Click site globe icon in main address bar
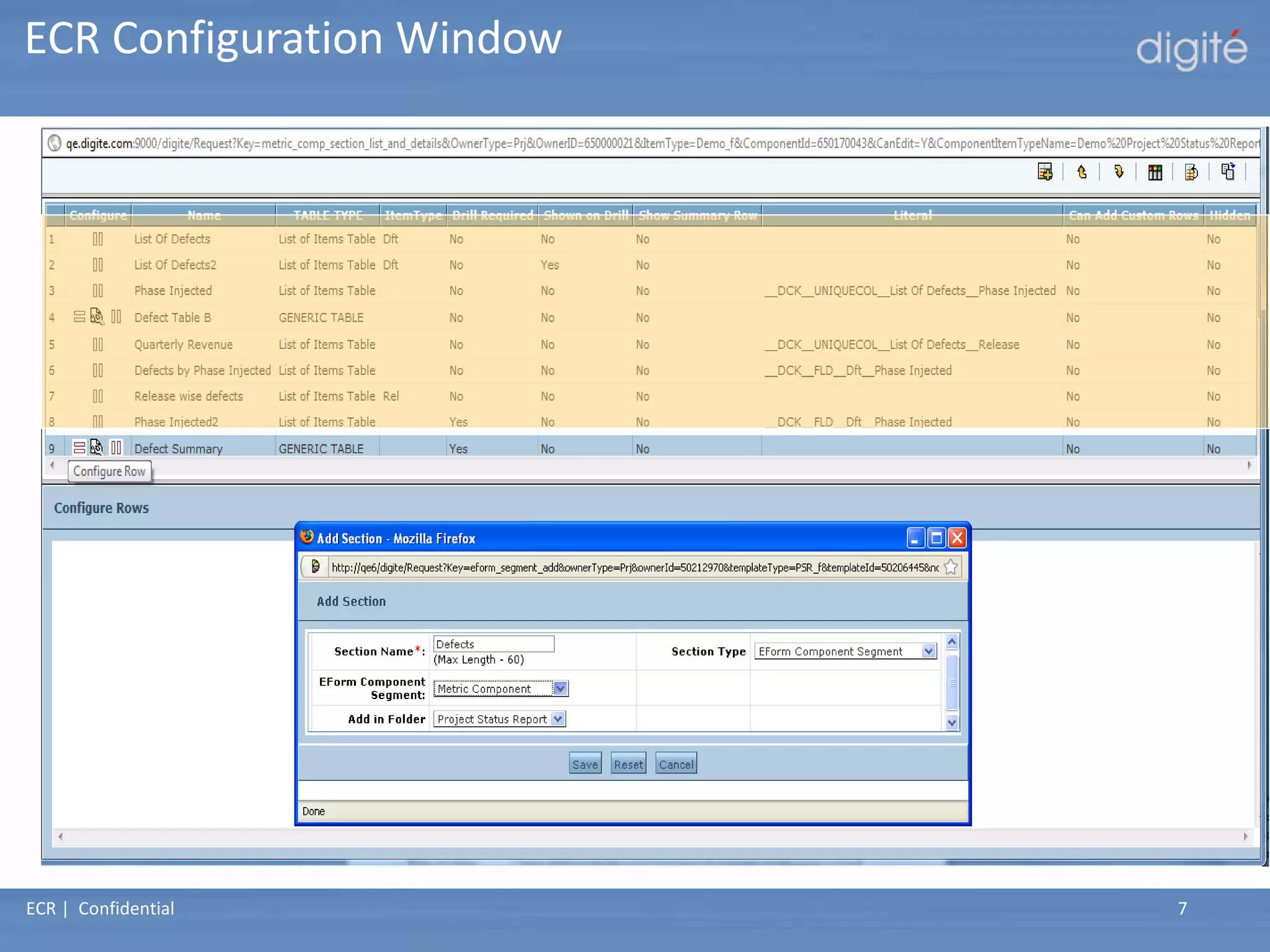The width and height of the screenshot is (1270, 952). [x=55, y=143]
